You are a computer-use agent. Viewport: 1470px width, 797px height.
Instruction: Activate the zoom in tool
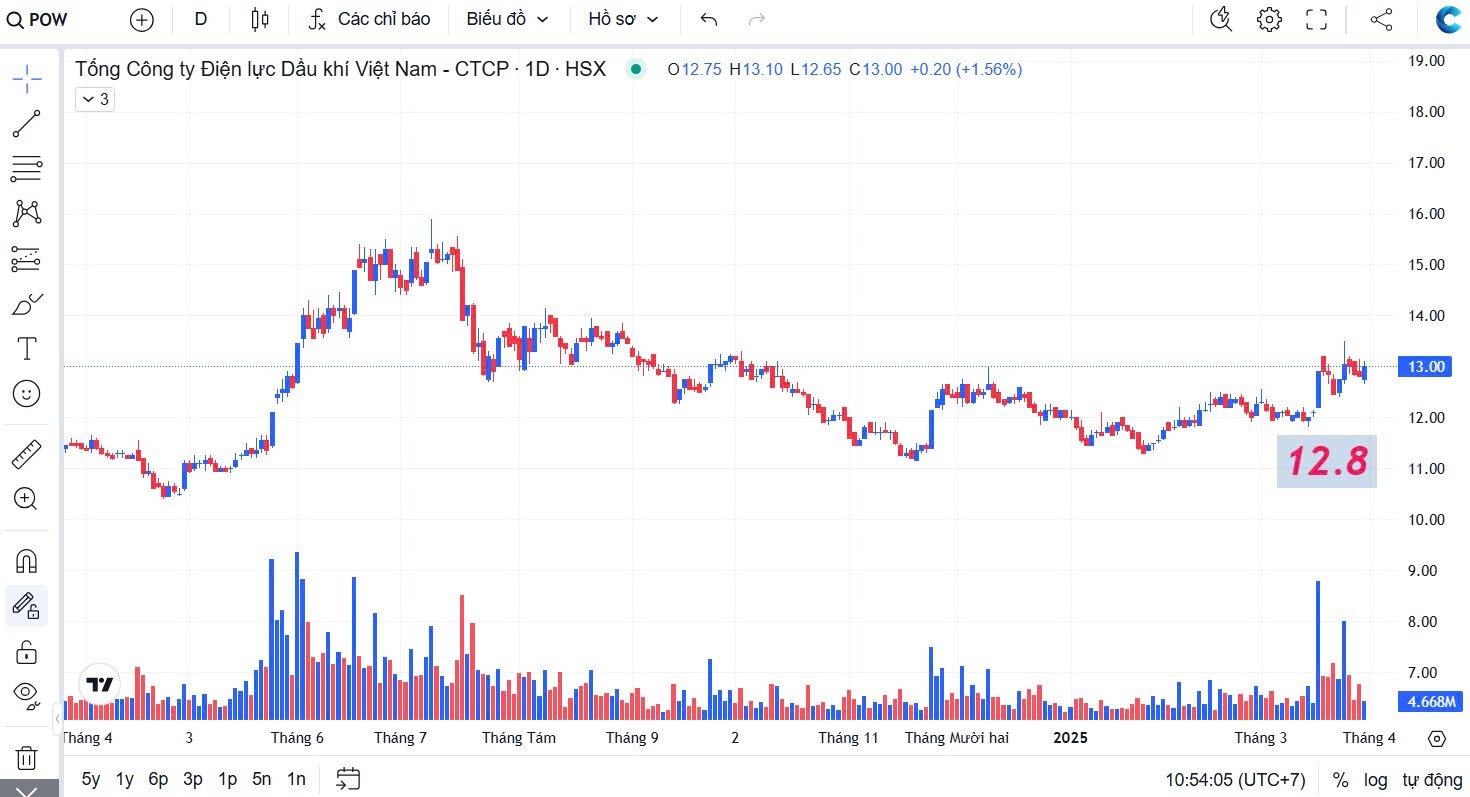(27, 499)
